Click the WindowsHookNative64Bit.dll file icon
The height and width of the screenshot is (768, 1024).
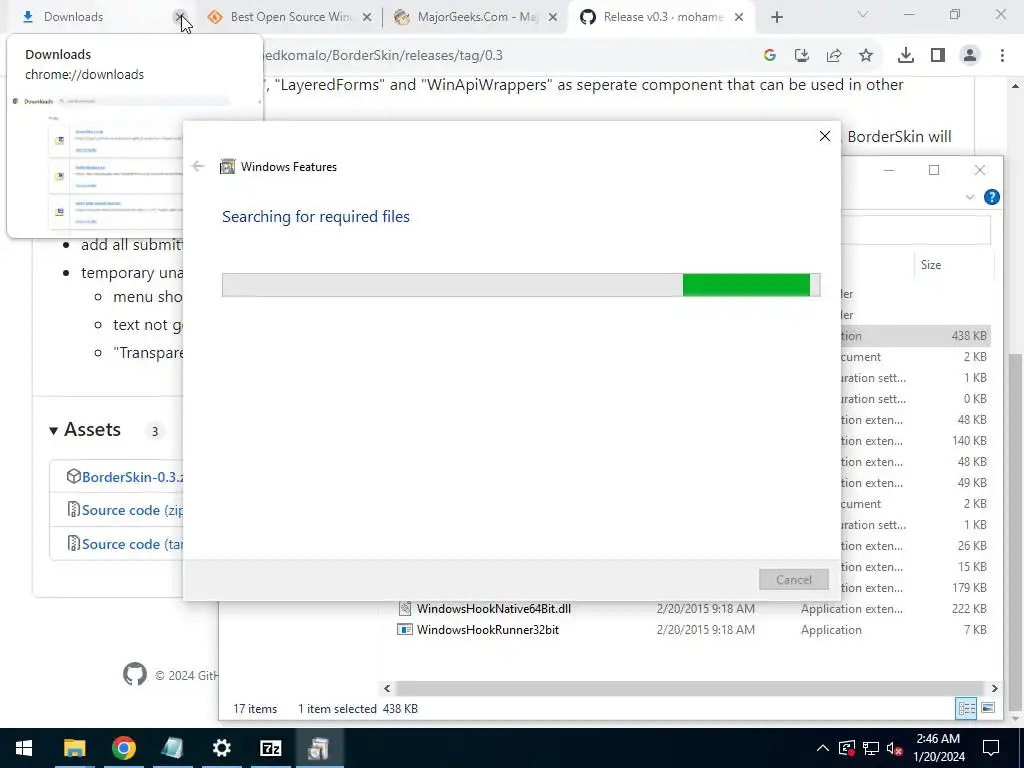click(x=405, y=609)
